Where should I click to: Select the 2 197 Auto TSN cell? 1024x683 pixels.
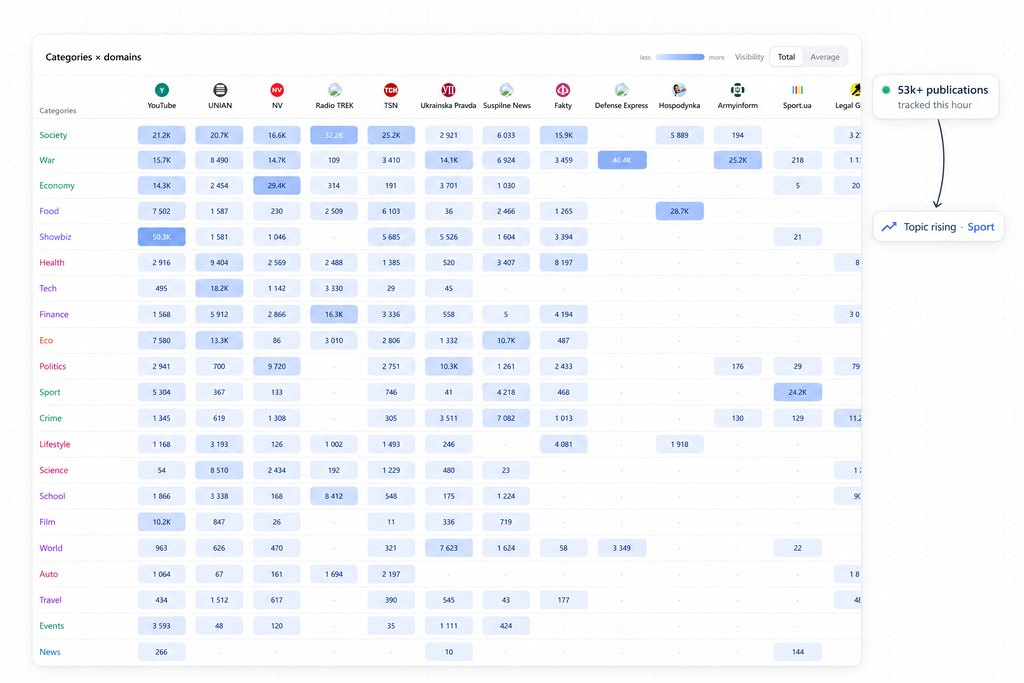point(391,574)
